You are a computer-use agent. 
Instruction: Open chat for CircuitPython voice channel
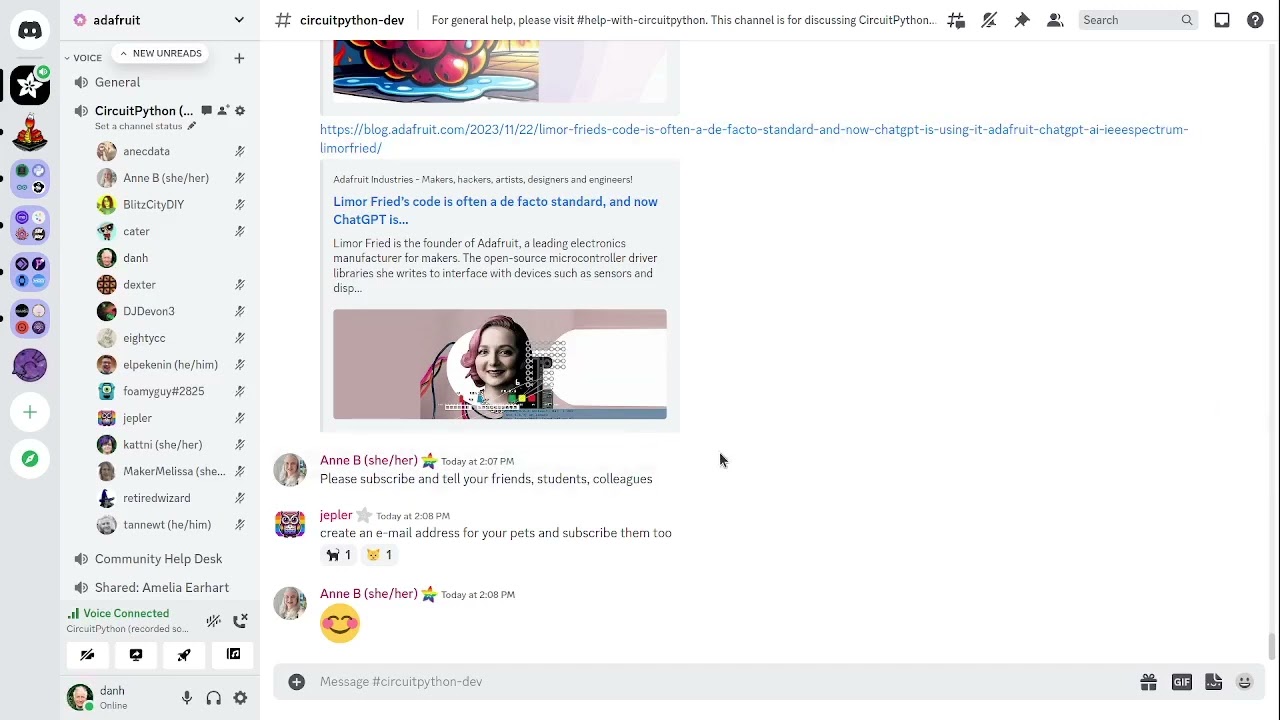[x=206, y=111]
